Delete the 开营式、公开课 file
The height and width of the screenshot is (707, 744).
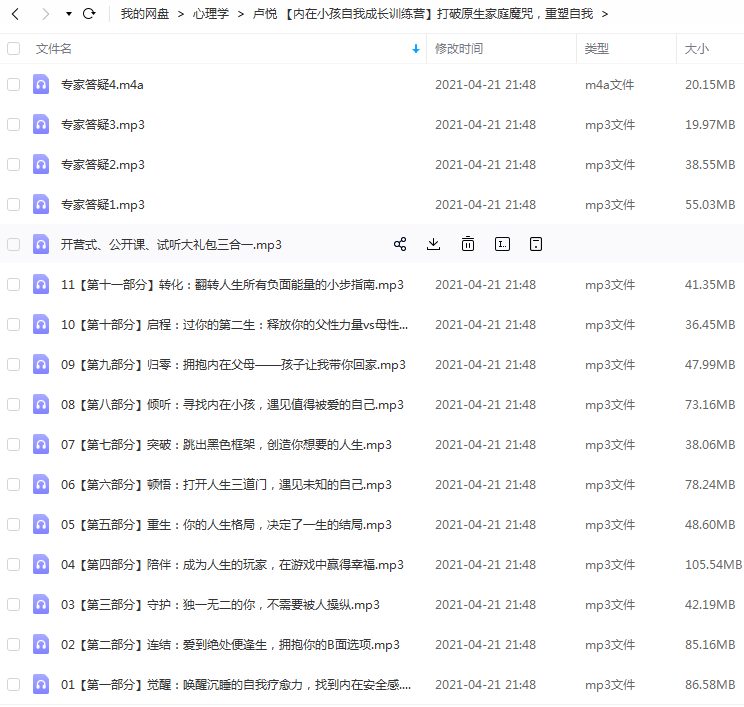(x=468, y=244)
